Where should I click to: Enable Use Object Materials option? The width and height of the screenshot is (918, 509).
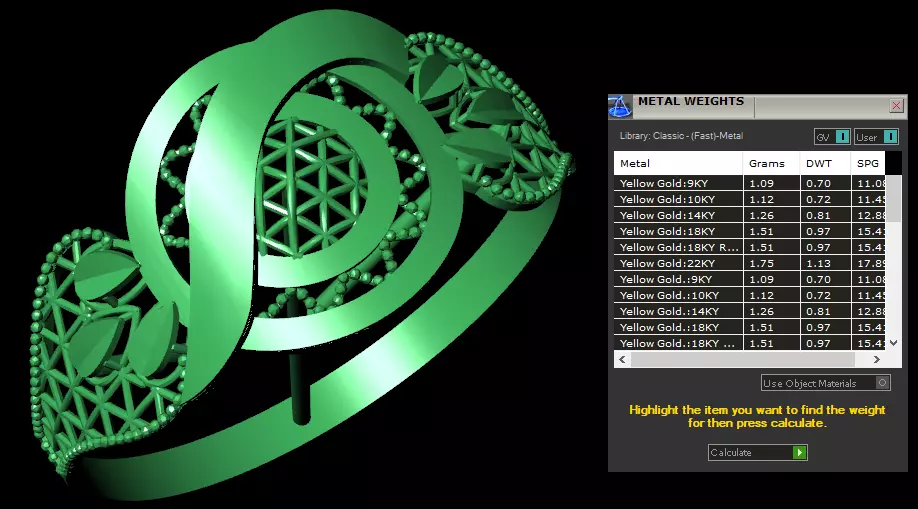click(x=825, y=383)
